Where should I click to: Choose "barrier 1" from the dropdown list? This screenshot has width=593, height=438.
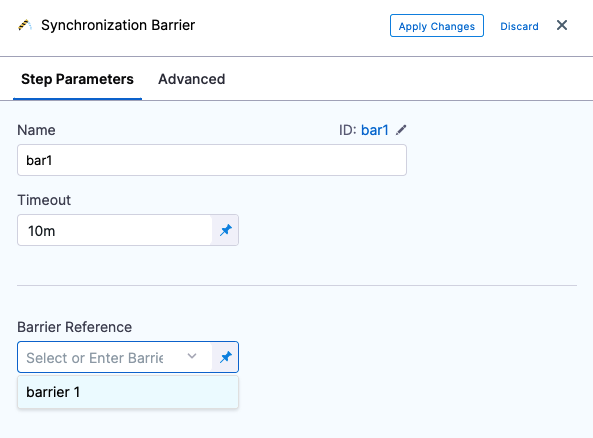point(128,392)
